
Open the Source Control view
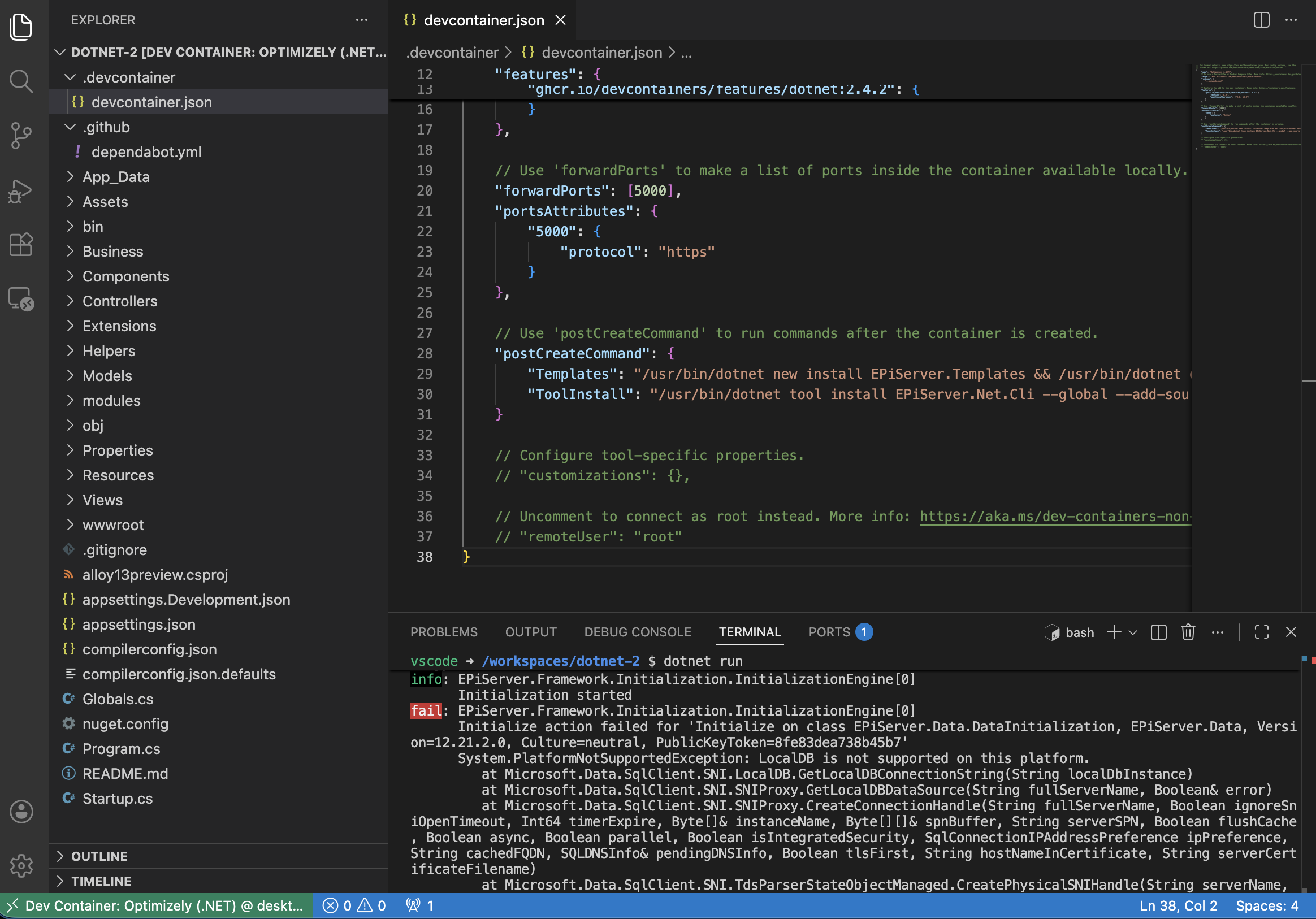coord(21,136)
